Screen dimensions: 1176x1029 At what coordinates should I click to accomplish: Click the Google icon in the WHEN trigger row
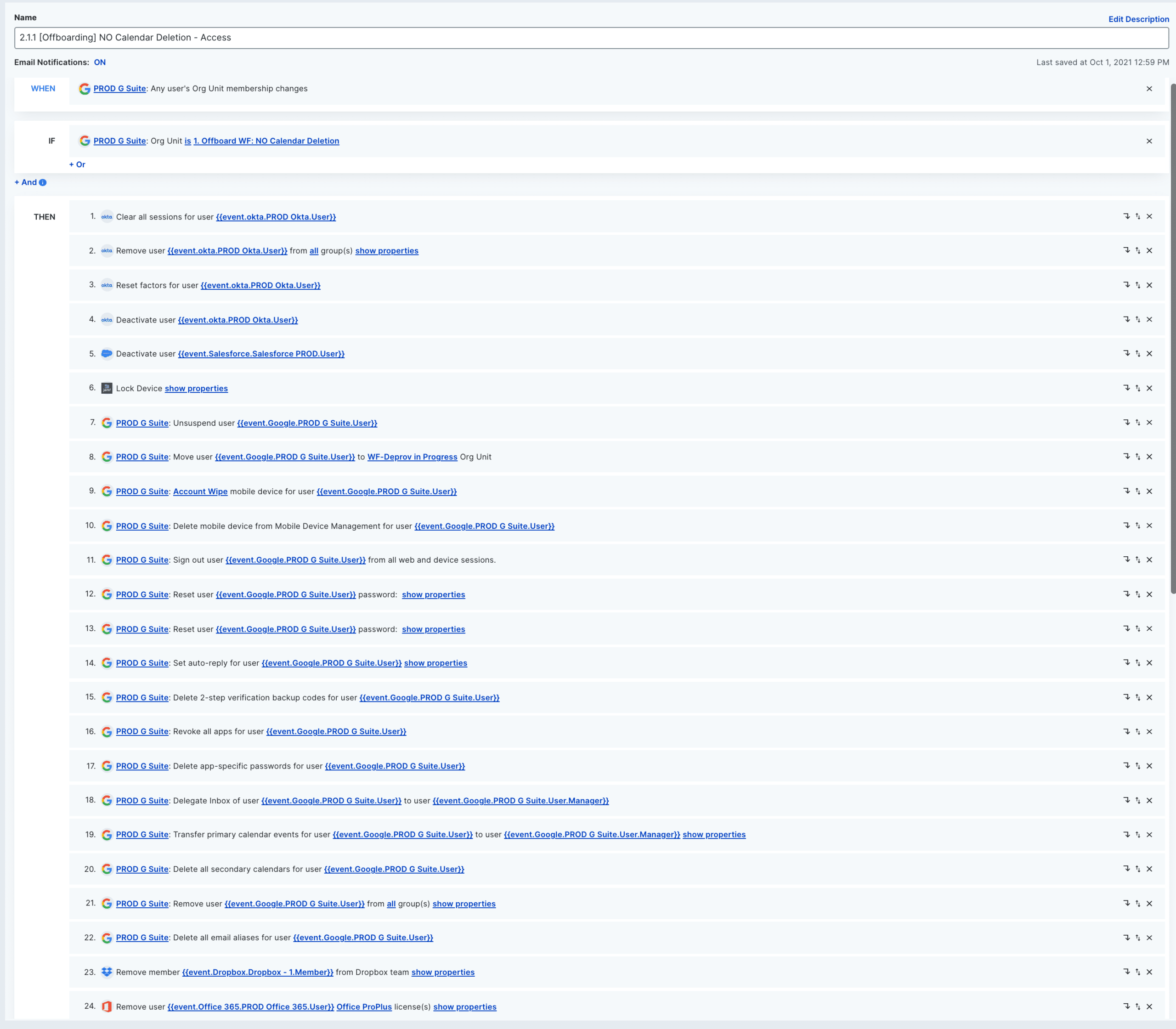pos(85,89)
